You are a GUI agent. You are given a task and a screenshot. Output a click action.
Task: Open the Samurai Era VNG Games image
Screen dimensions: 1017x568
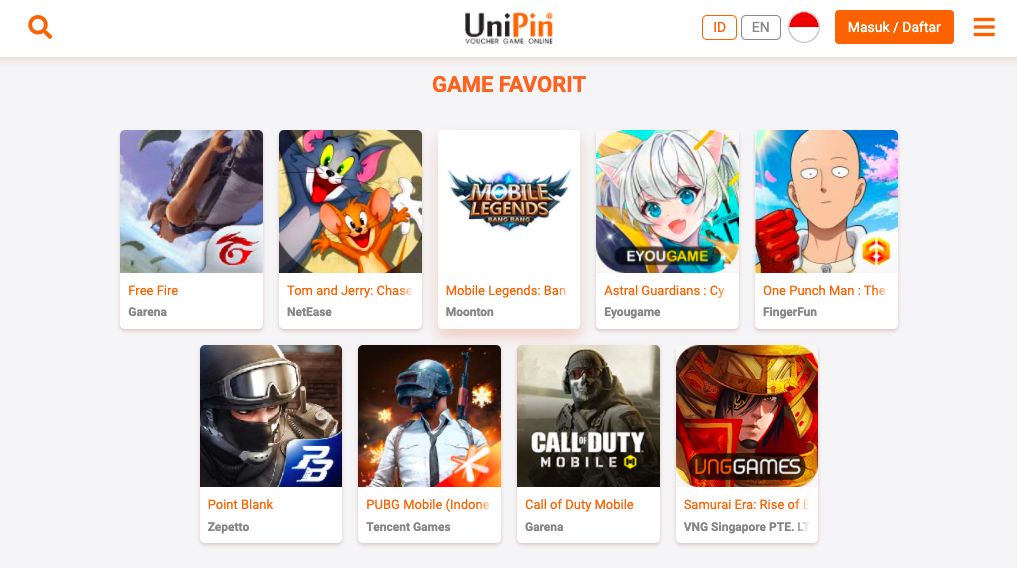tap(747, 416)
